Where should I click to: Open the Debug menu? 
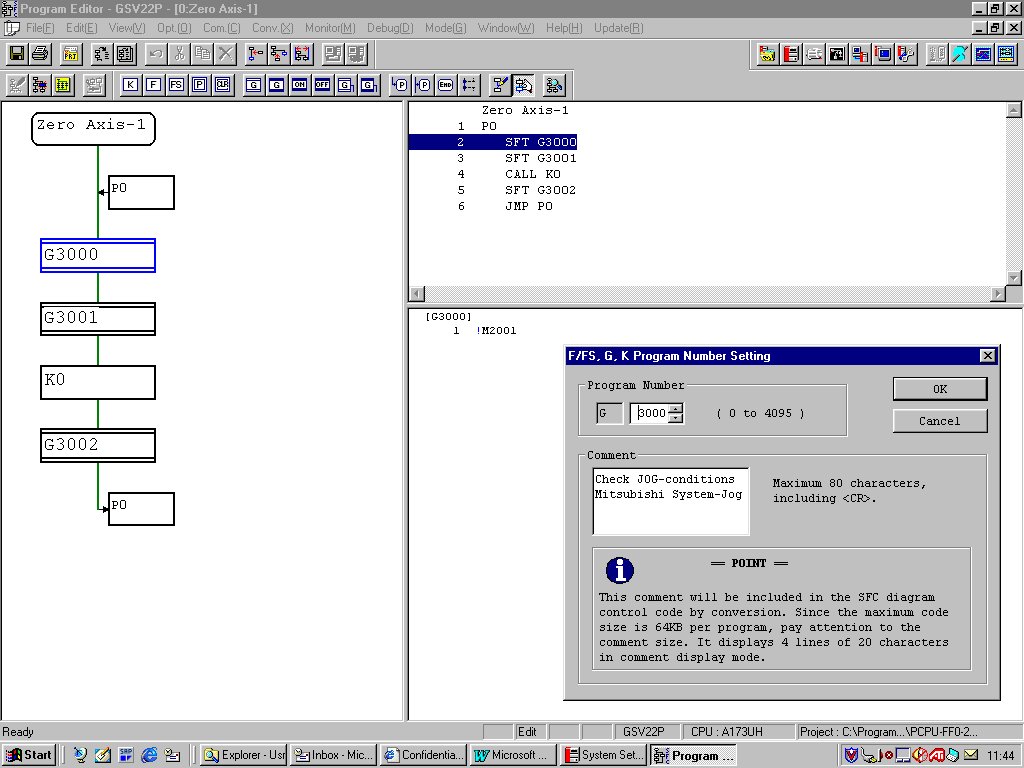tap(390, 28)
